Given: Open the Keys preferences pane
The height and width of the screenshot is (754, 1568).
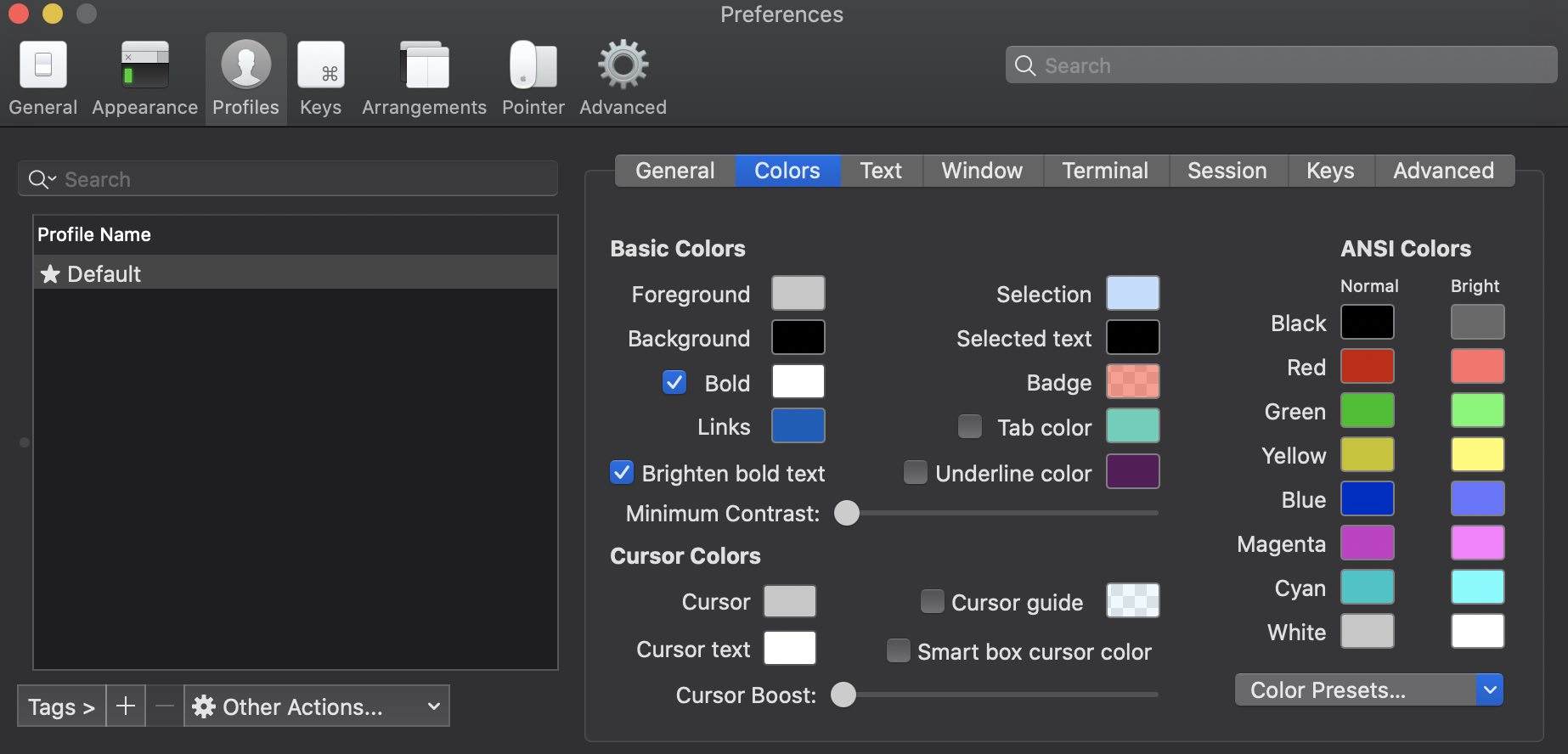Looking at the screenshot, I should [320, 78].
